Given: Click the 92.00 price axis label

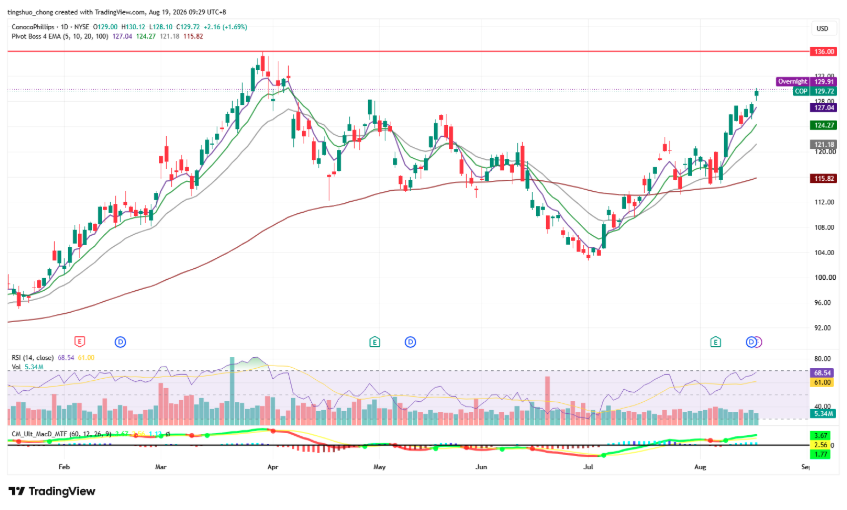Looking at the screenshot, I should point(824,328).
